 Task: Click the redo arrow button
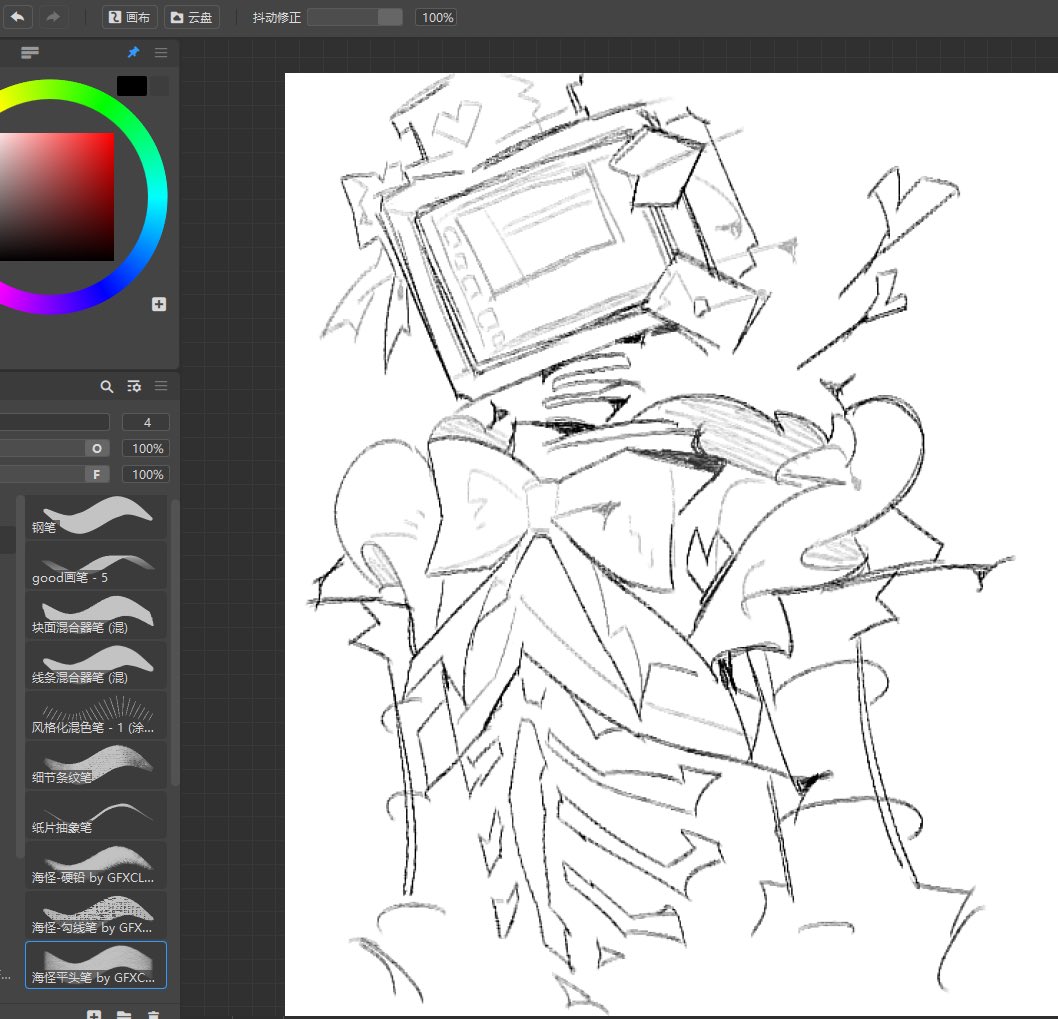click(x=53, y=17)
